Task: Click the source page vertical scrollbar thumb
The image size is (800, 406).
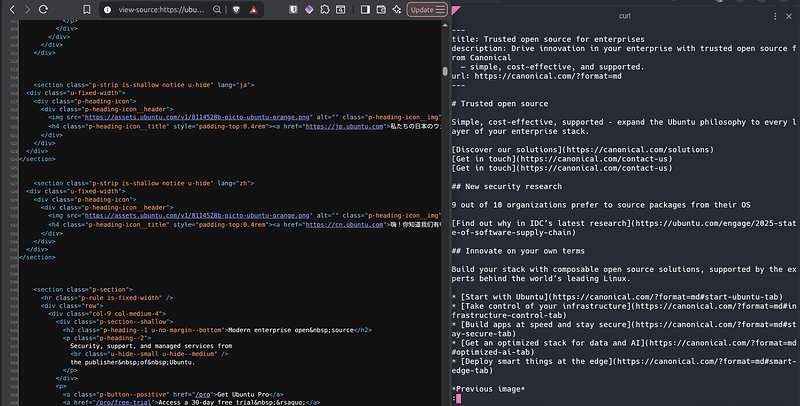Action: click(x=445, y=71)
